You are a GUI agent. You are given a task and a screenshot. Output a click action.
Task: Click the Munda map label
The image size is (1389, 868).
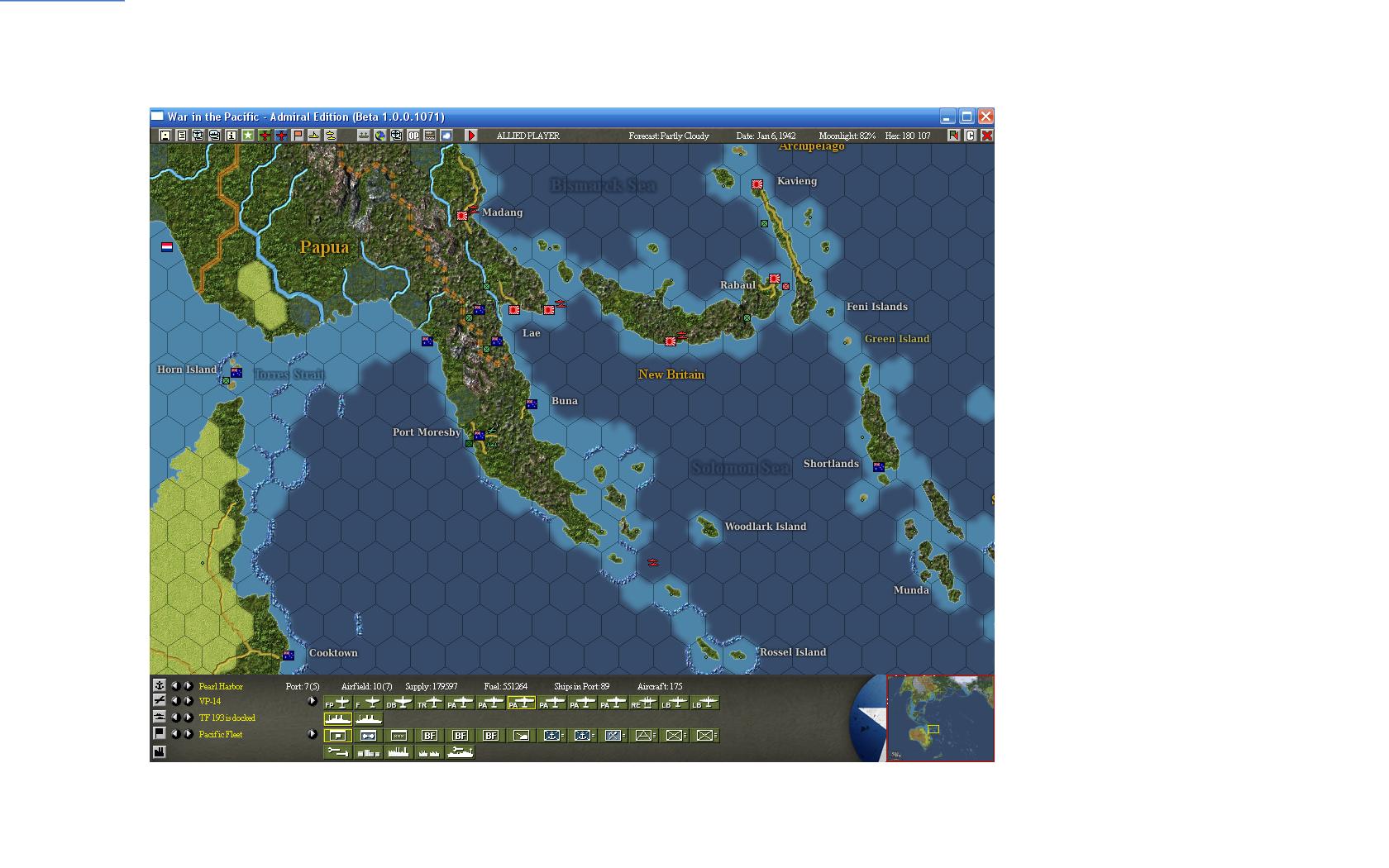point(911,590)
